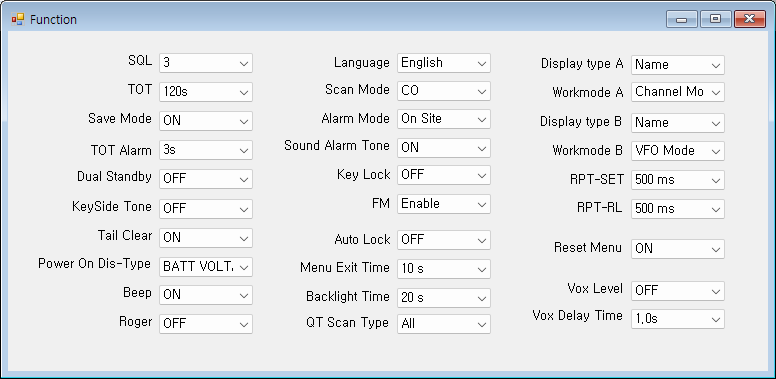Open the Backlight Time dropdown

click(x=444, y=298)
